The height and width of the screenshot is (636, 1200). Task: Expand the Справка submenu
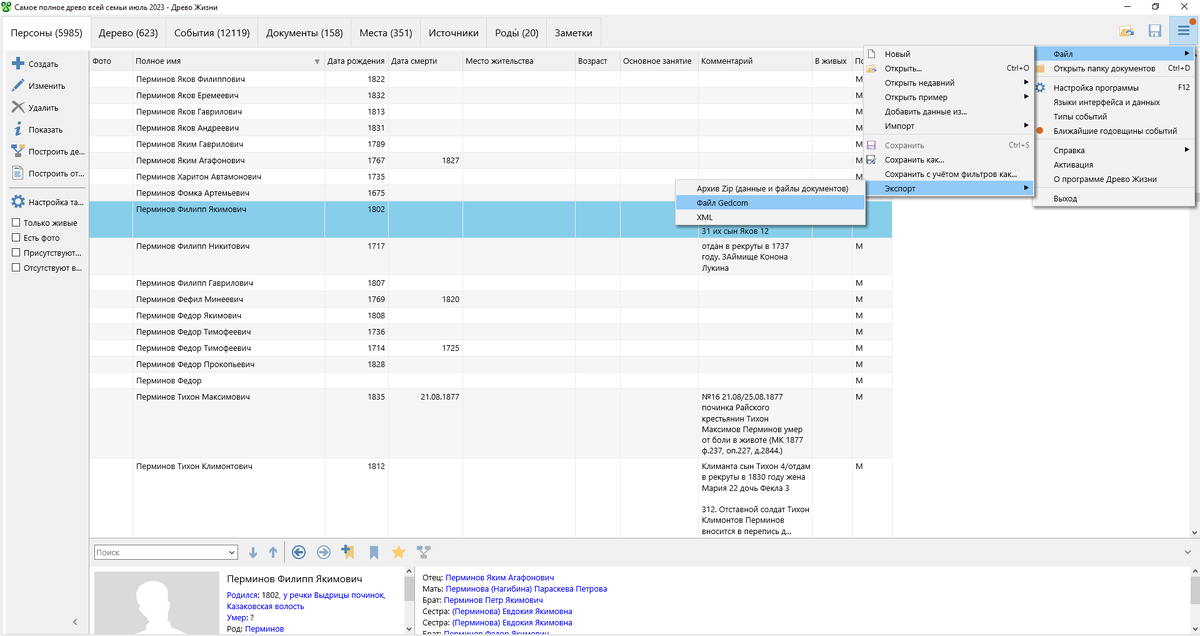tap(1187, 150)
